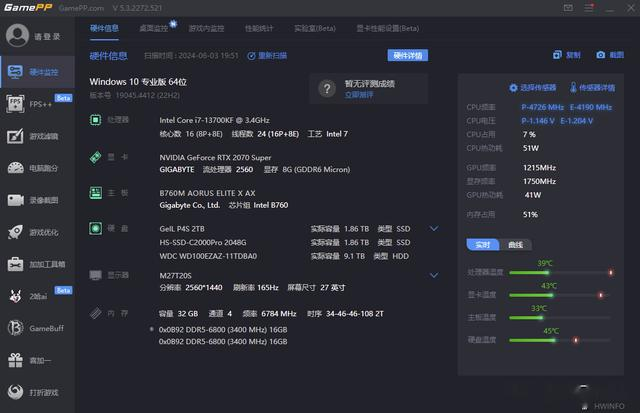Switch to the 性能统计 tab
The height and width of the screenshot is (413, 640).
259,28
